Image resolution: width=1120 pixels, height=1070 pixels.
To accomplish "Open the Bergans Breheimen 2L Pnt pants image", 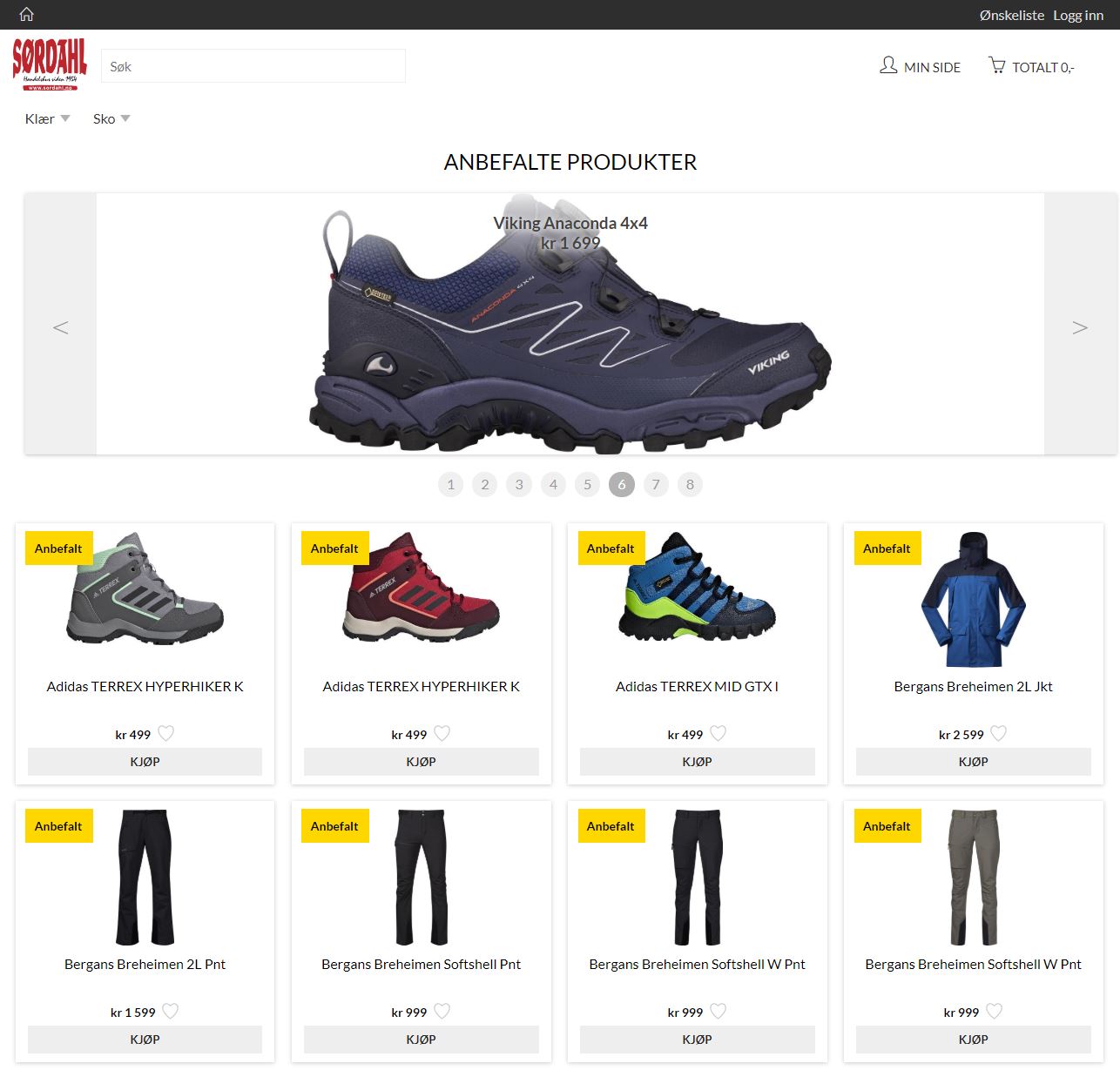I will (145, 878).
